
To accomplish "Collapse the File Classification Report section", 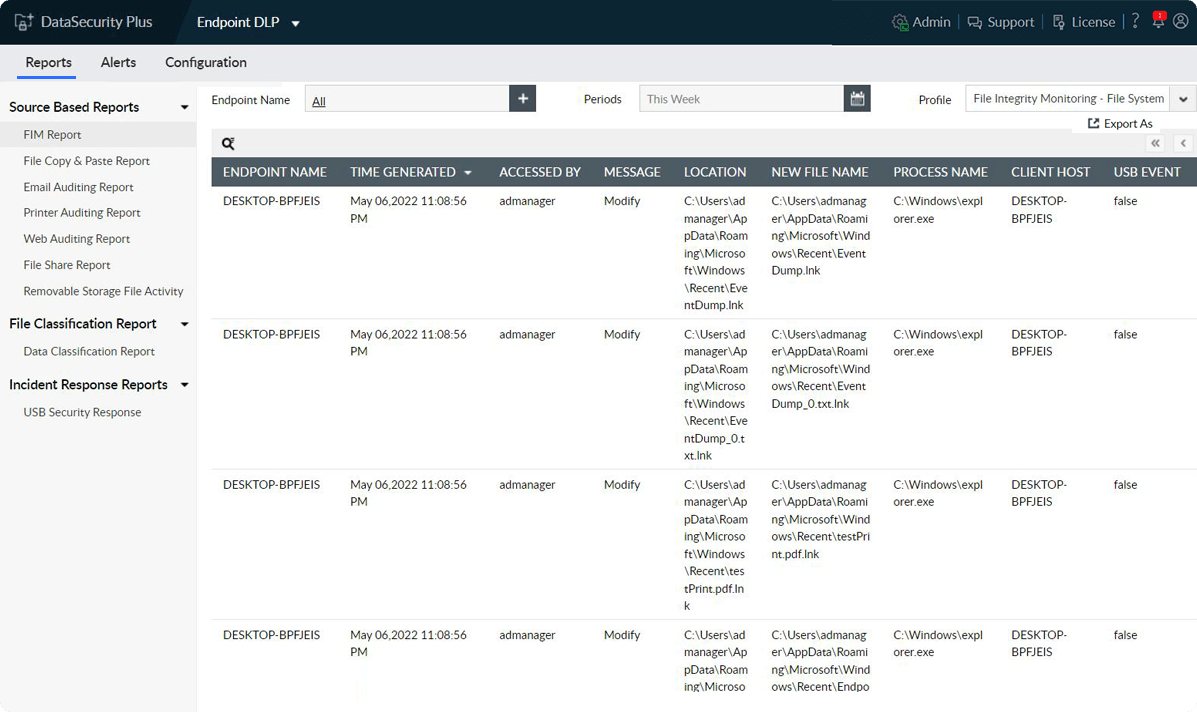I will 184,324.
